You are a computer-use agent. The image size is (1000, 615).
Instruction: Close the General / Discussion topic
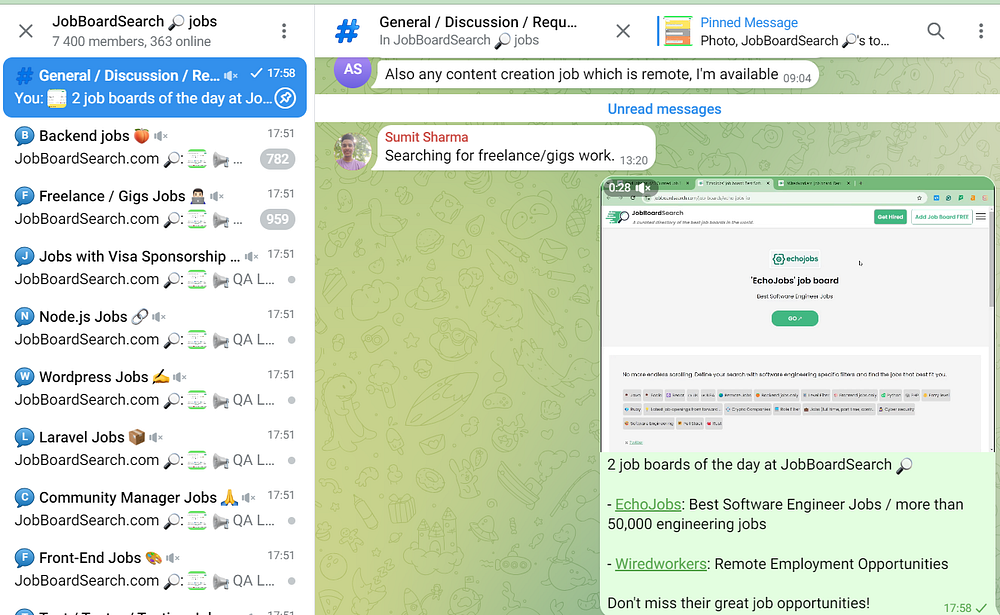tap(623, 31)
